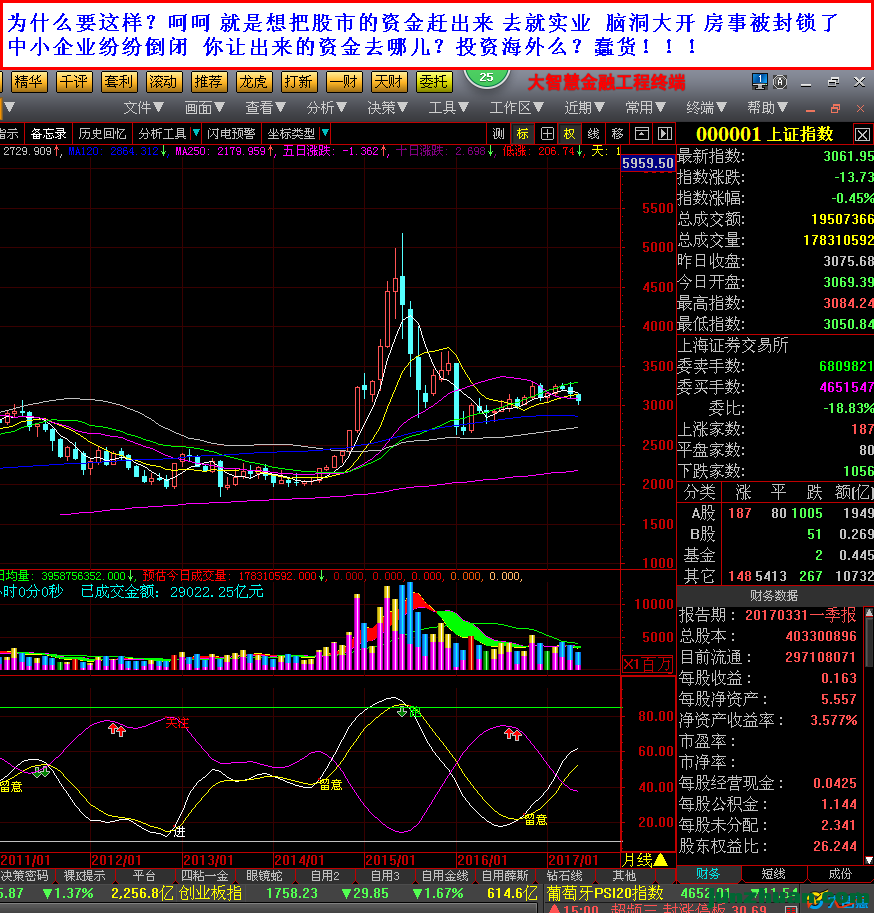The height and width of the screenshot is (913, 874).
Task: Open the 画面 menu
Action: coord(204,108)
